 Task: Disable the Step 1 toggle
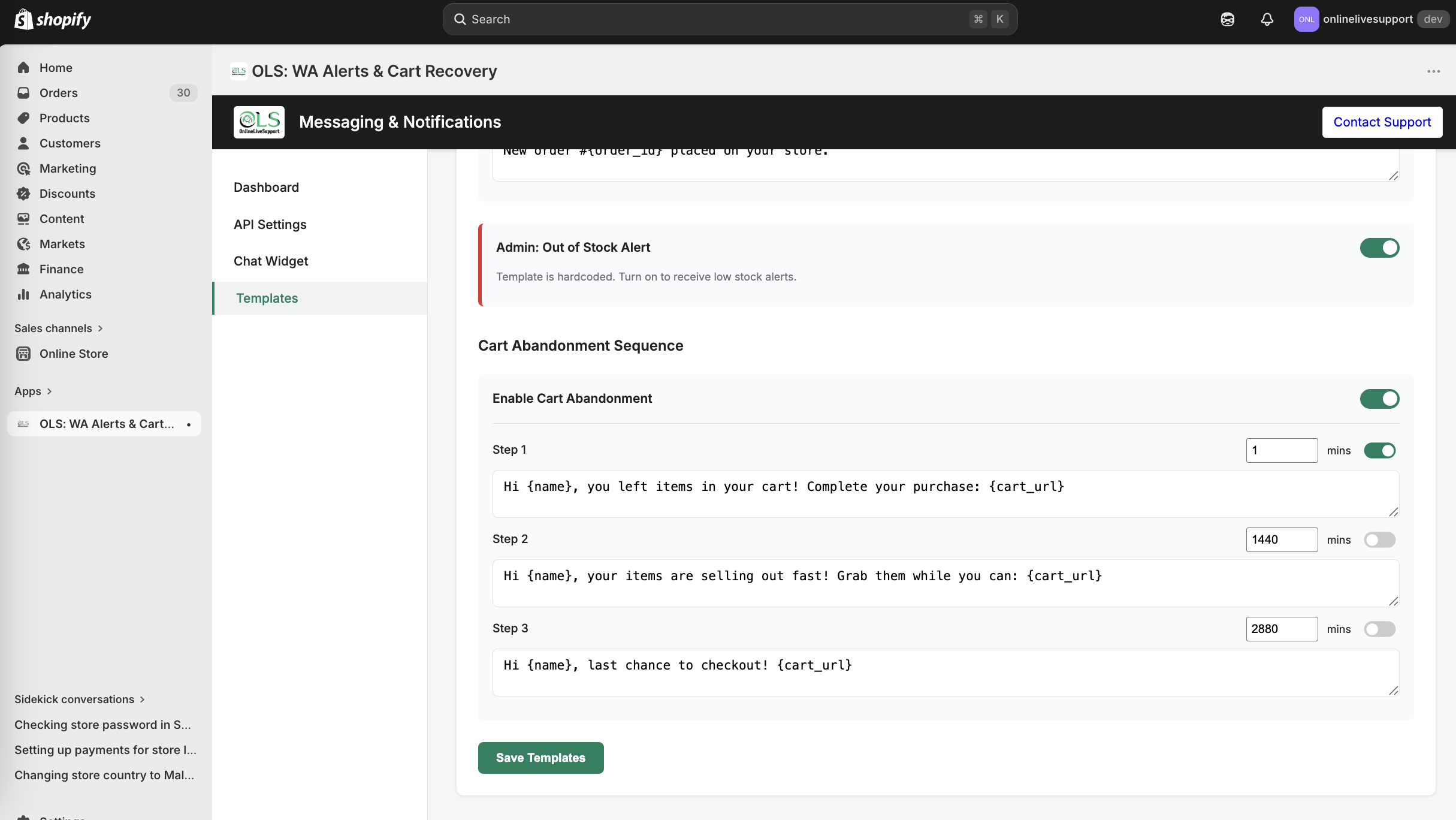[x=1379, y=451]
